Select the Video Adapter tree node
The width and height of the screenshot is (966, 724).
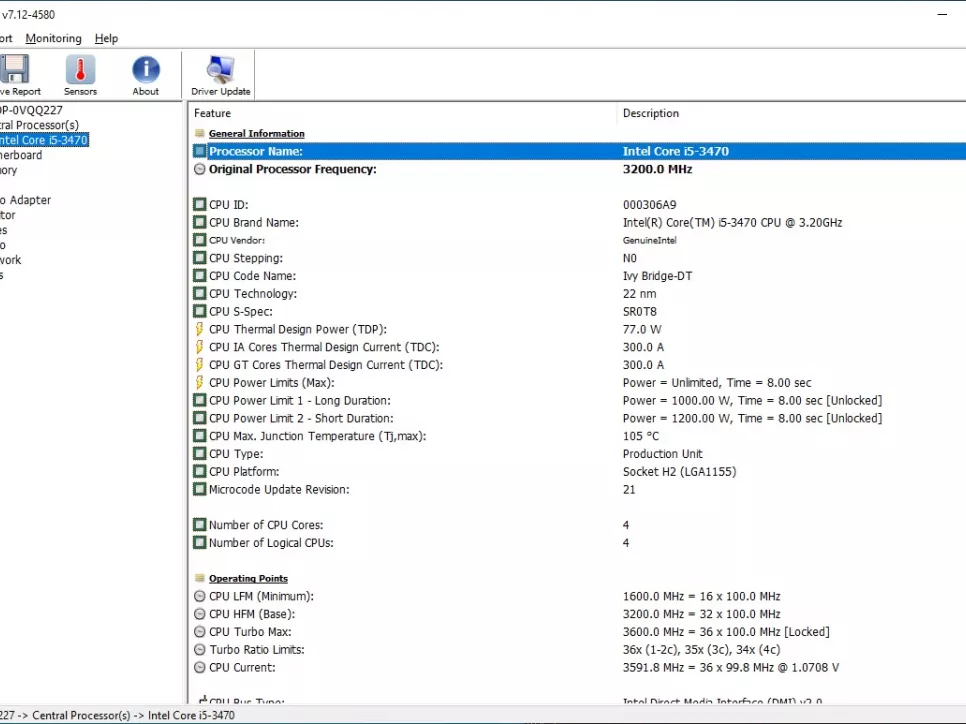[25, 200]
